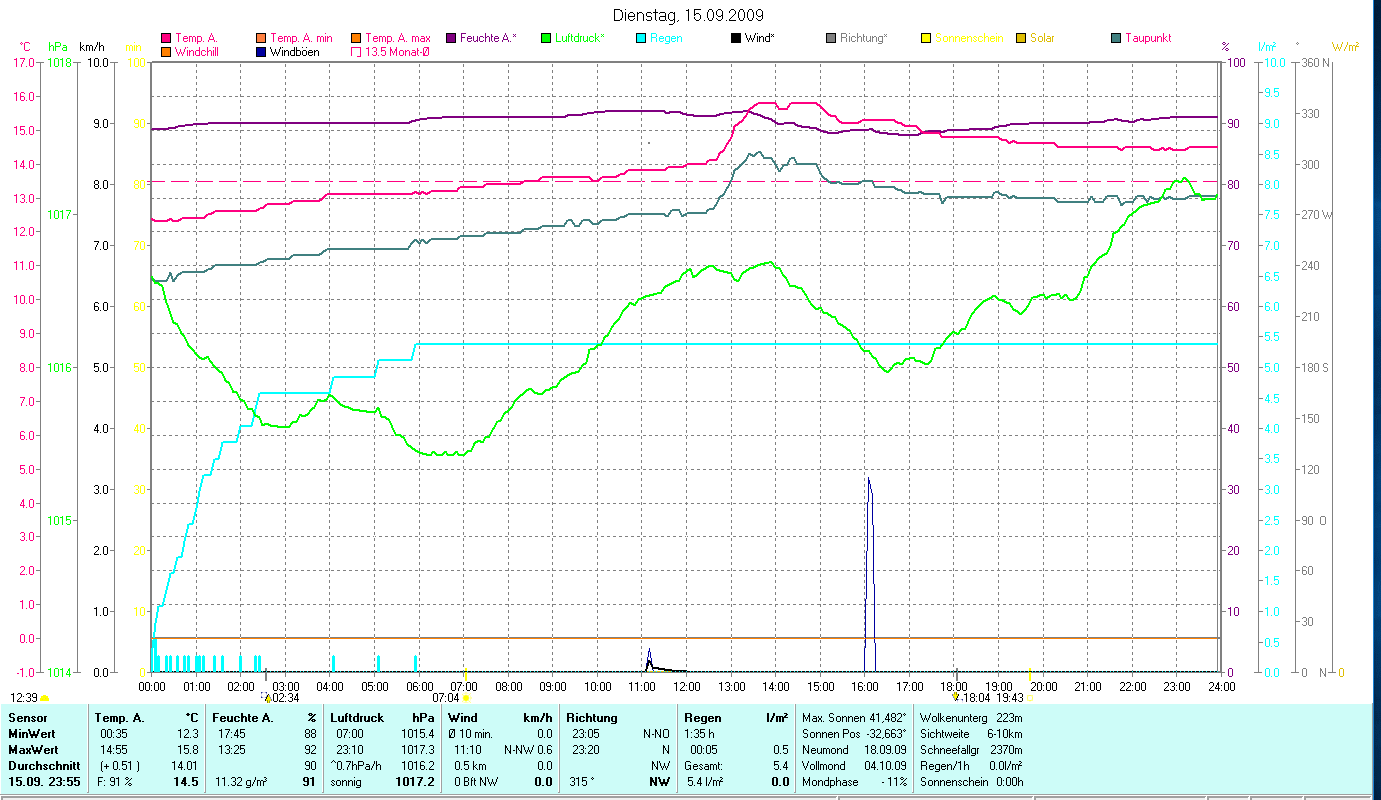Click the 'Vollmond' date entry
This screenshot has height=800, width=1381.
[854, 766]
